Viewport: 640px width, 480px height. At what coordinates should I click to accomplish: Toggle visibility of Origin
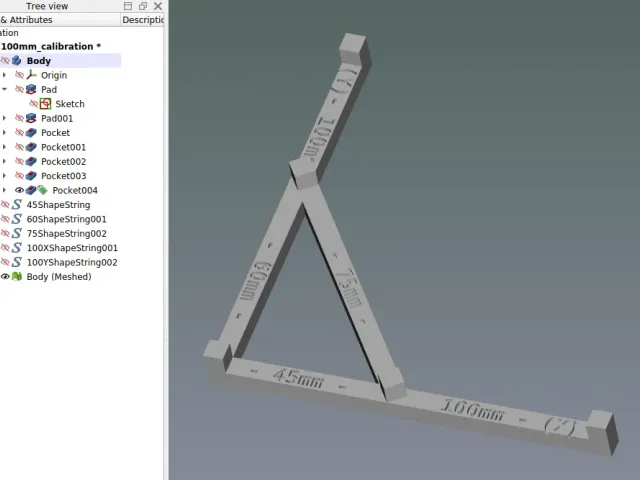coord(19,75)
